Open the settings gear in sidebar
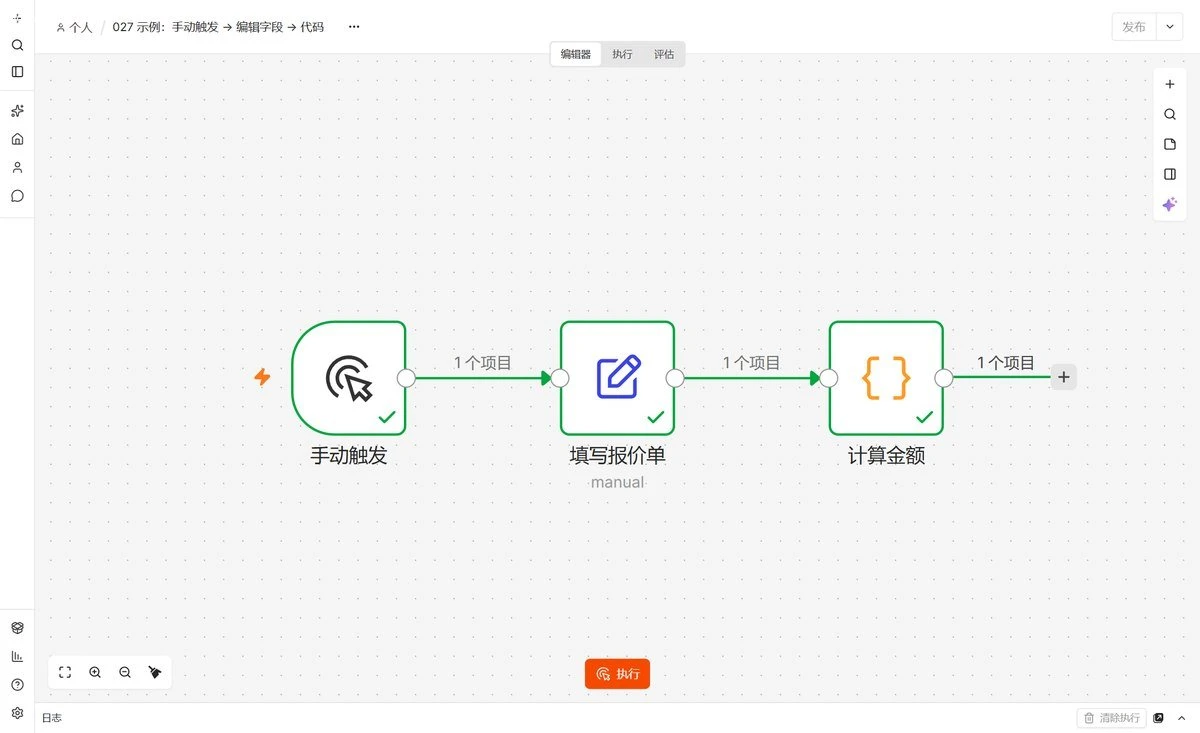1200x733 pixels. pyautogui.click(x=17, y=713)
